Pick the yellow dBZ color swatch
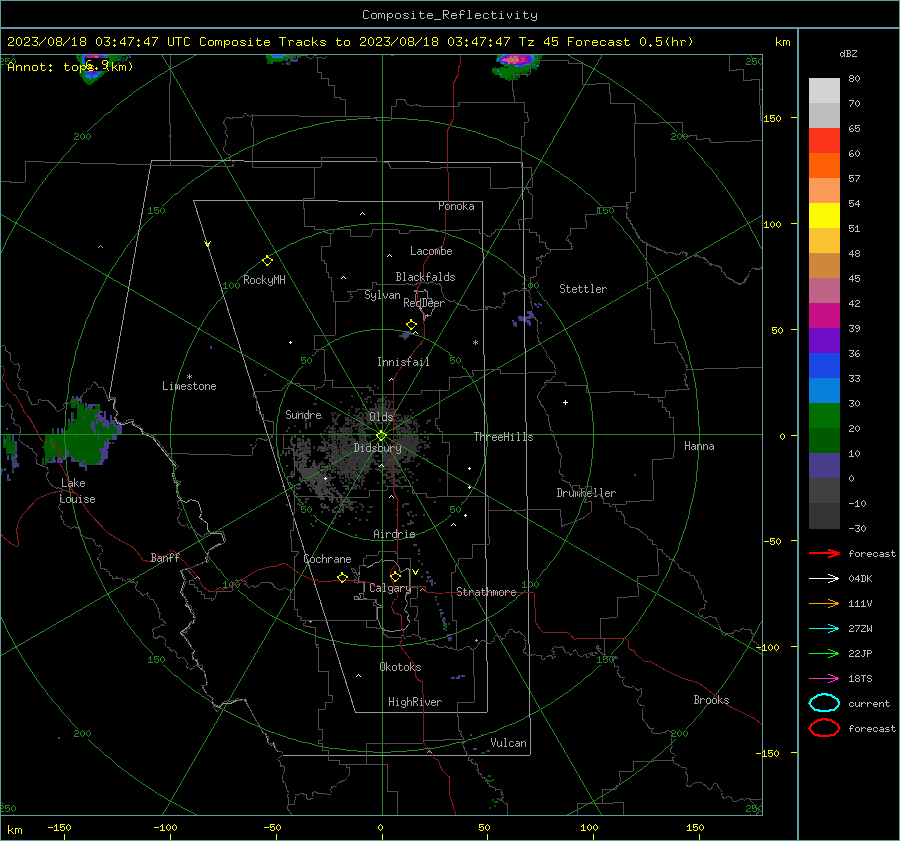 [x=824, y=215]
